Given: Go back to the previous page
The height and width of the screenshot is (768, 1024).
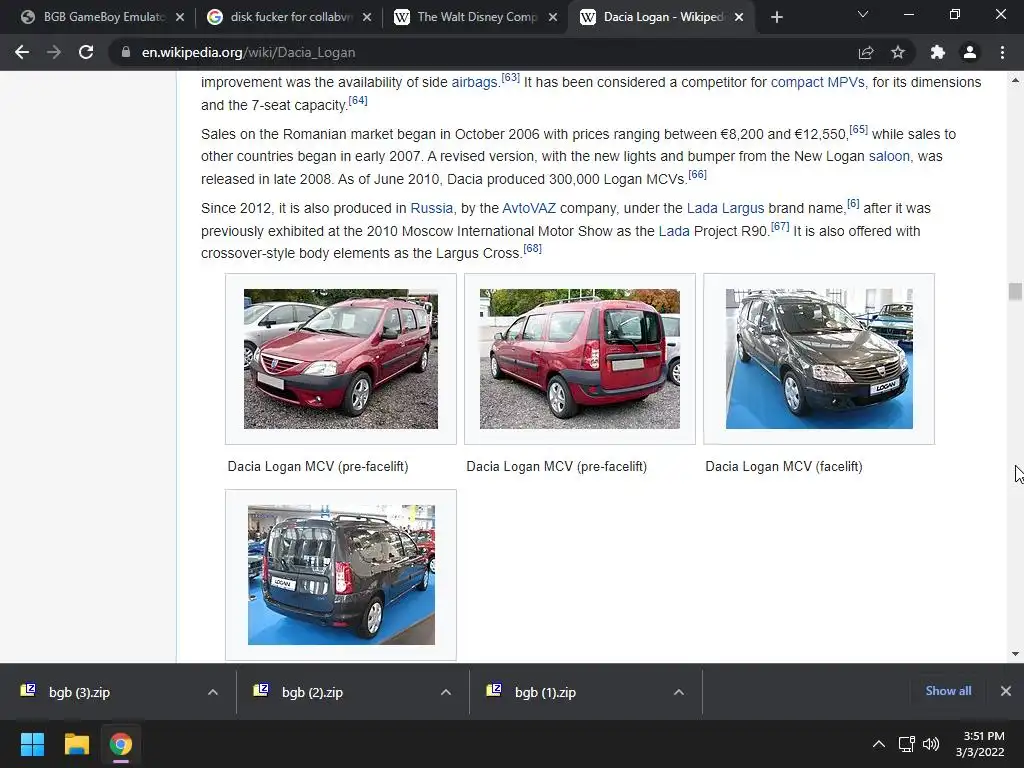Looking at the screenshot, I should coord(22,52).
